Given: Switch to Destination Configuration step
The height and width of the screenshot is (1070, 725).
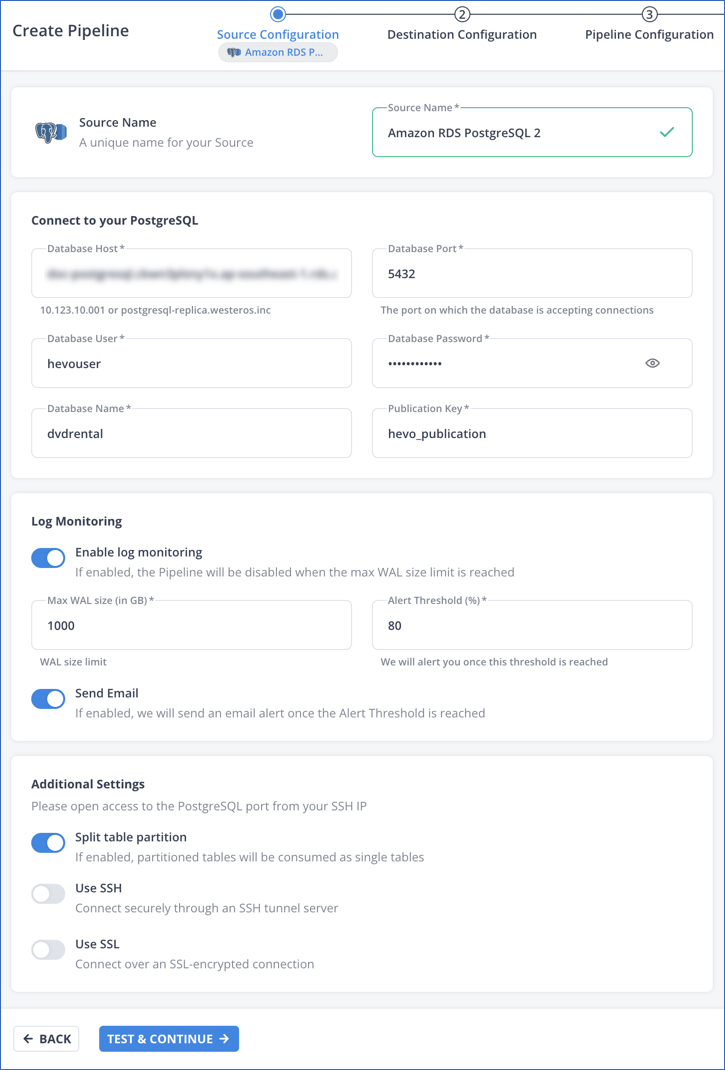Looking at the screenshot, I should click(x=461, y=34).
